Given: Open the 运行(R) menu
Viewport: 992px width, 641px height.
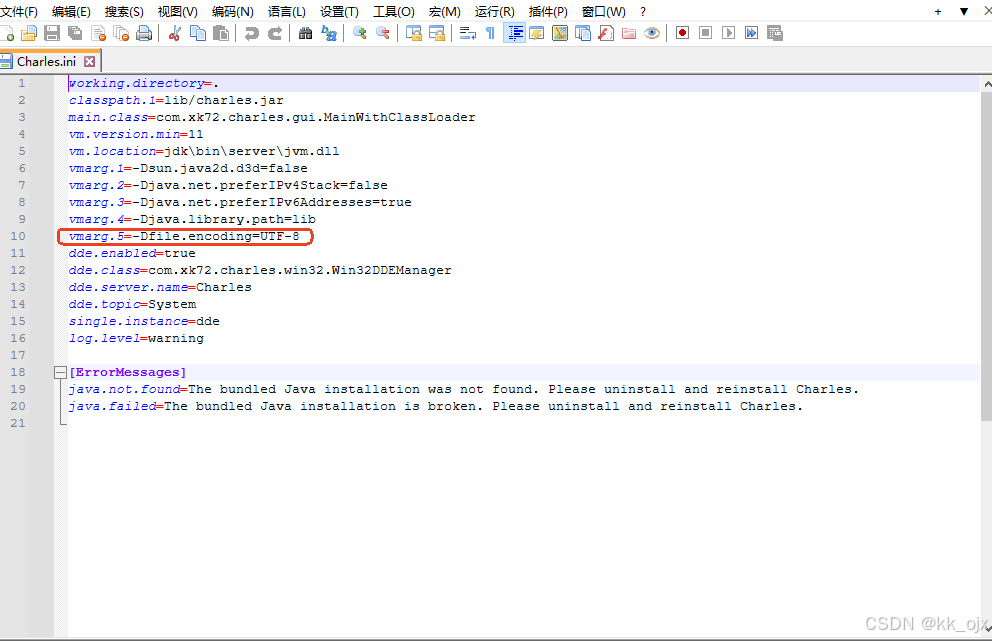Looking at the screenshot, I should 495,11.
